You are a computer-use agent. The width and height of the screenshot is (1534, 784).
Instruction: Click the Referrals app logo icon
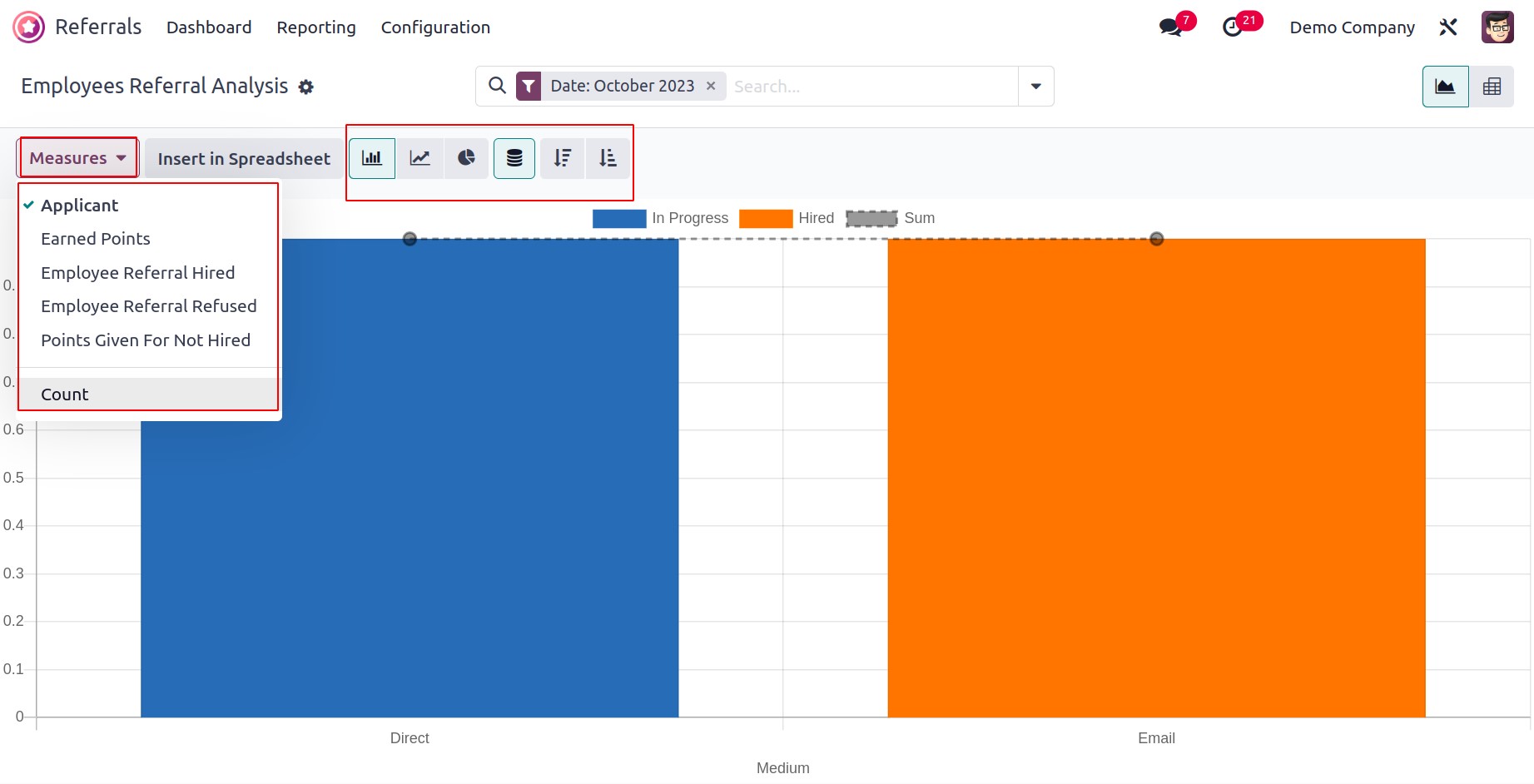tap(28, 27)
